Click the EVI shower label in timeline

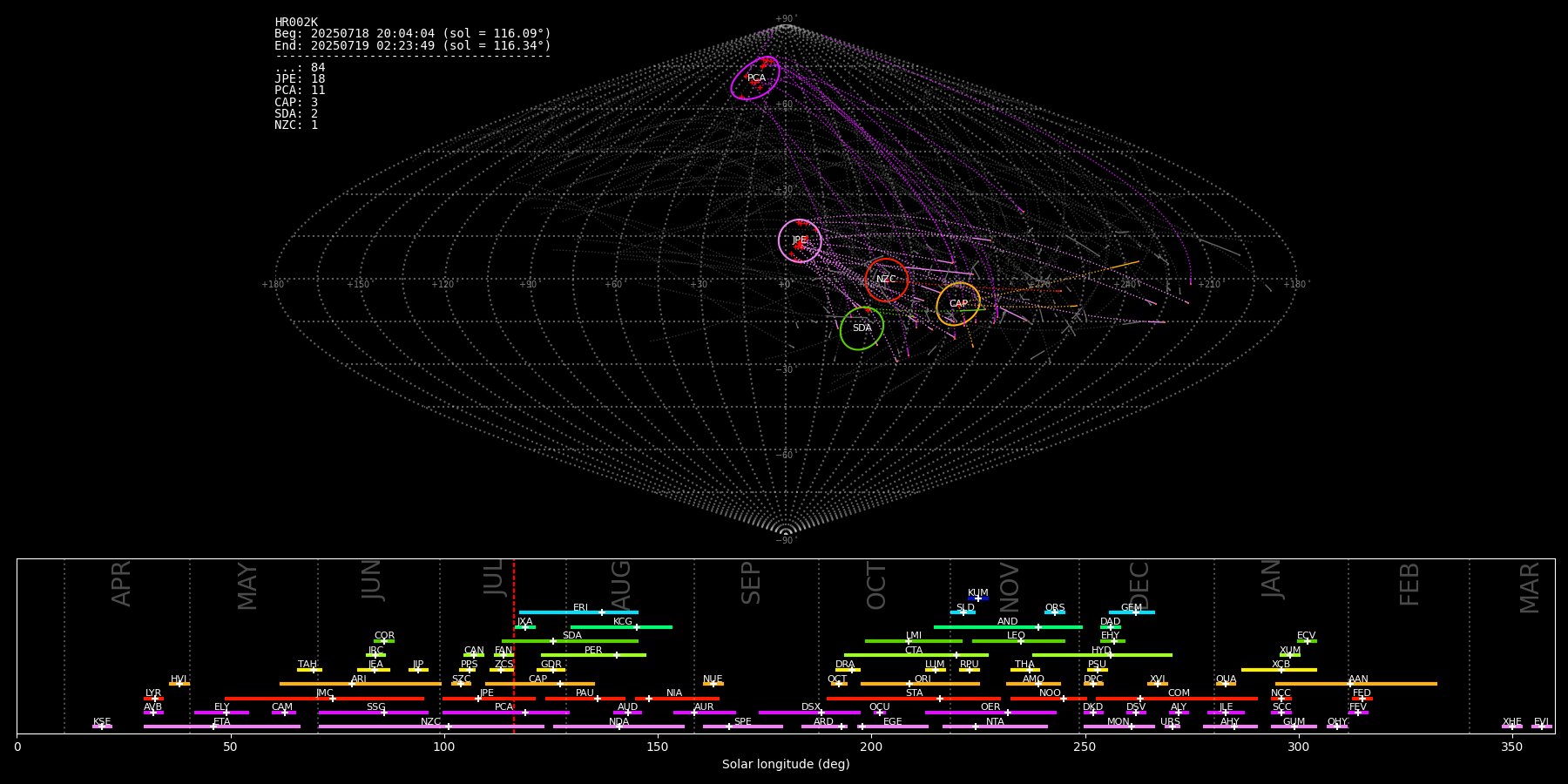pos(1541,722)
